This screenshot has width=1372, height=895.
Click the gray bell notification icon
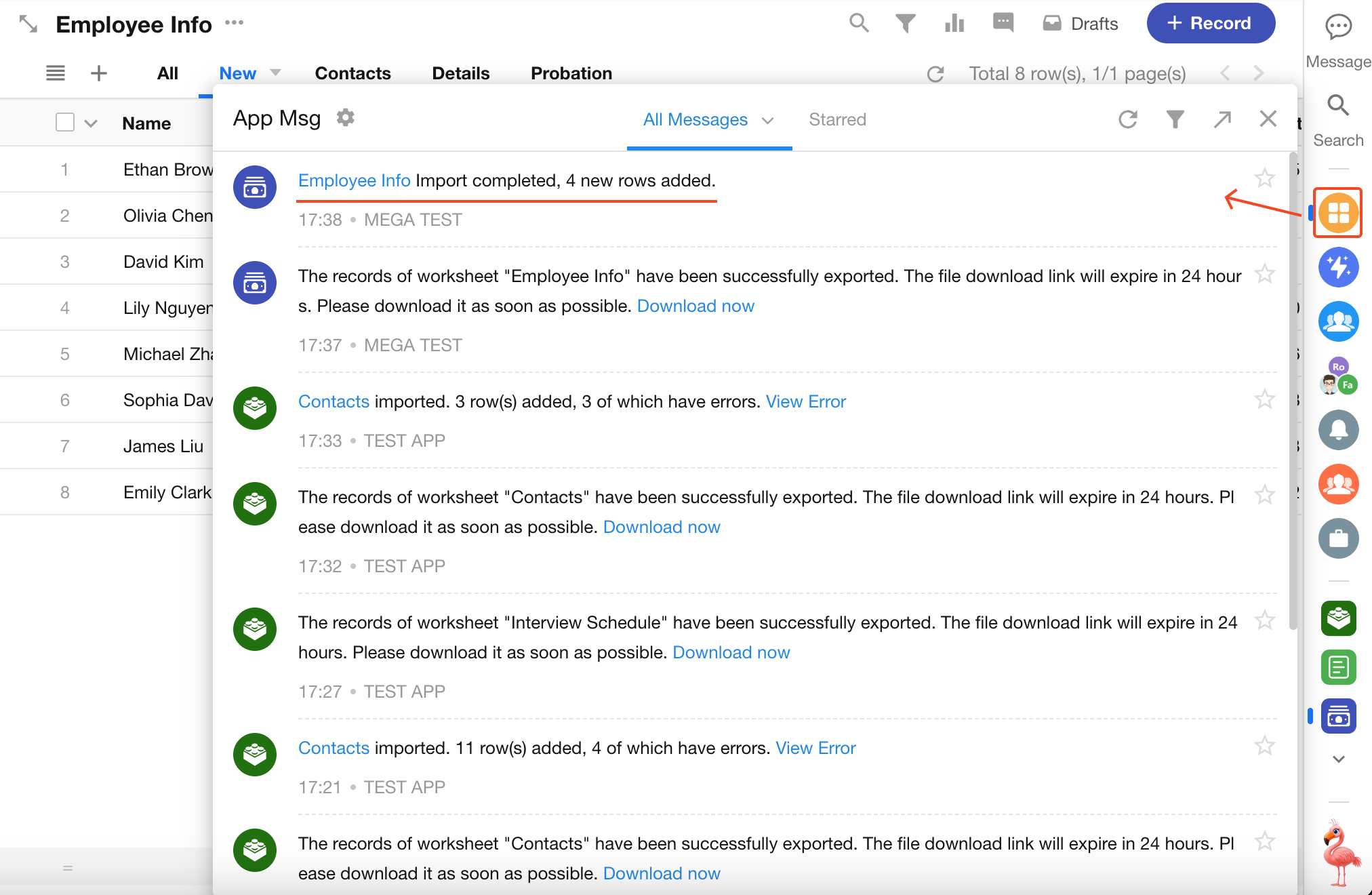pos(1338,430)
